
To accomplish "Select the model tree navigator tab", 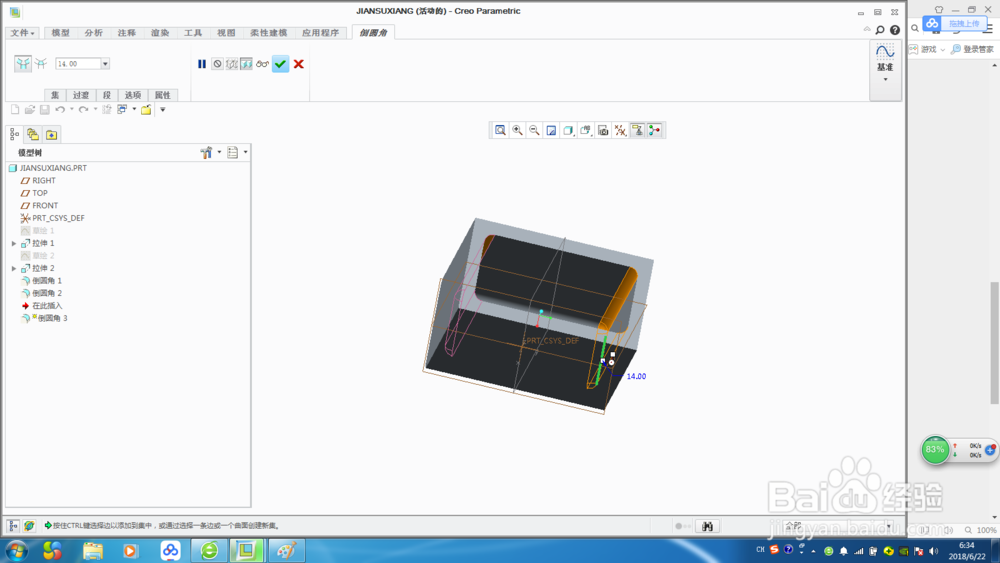I will pyautogui.click(x=15, y=135).
